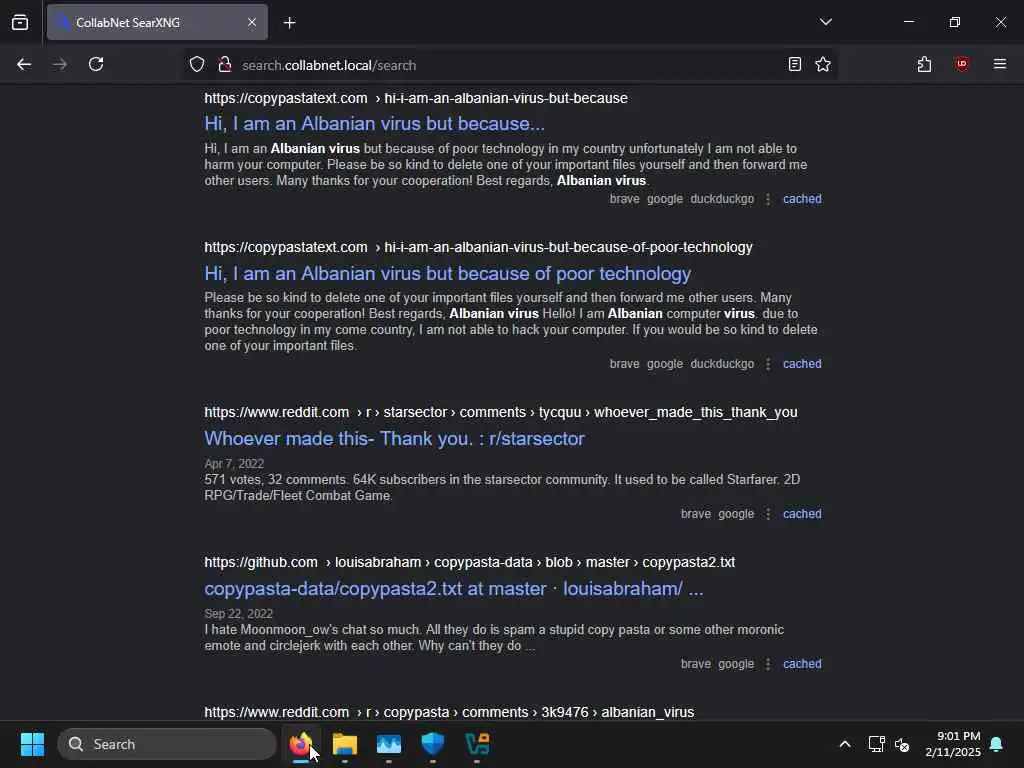The height and width of the screenshot is (768, 1024).
Task: Click brave engine label on first result
Action: [x=624, y=199]
